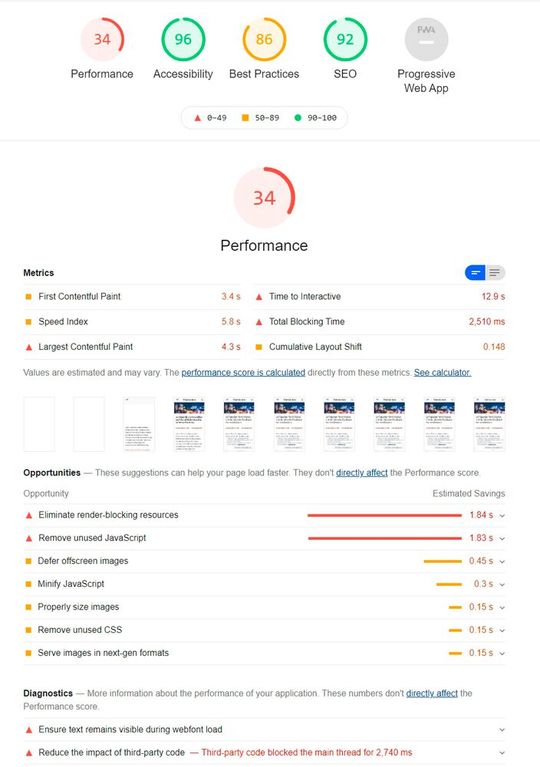Click the last filmstrip thumbnail
Screen dimensions: 540x767
pos(489,424)
